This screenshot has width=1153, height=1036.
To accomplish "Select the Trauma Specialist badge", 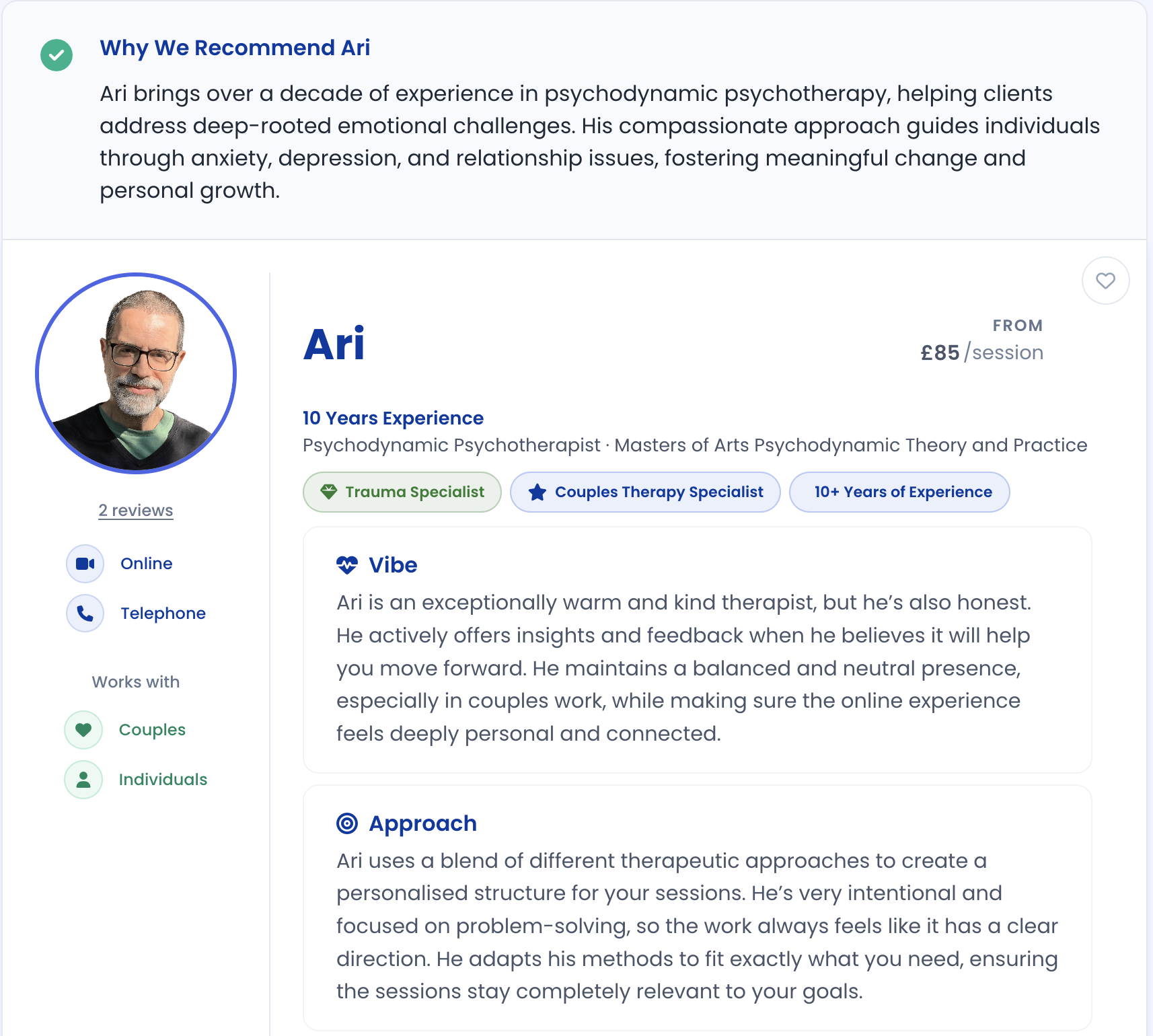I will tap(402, 492).
